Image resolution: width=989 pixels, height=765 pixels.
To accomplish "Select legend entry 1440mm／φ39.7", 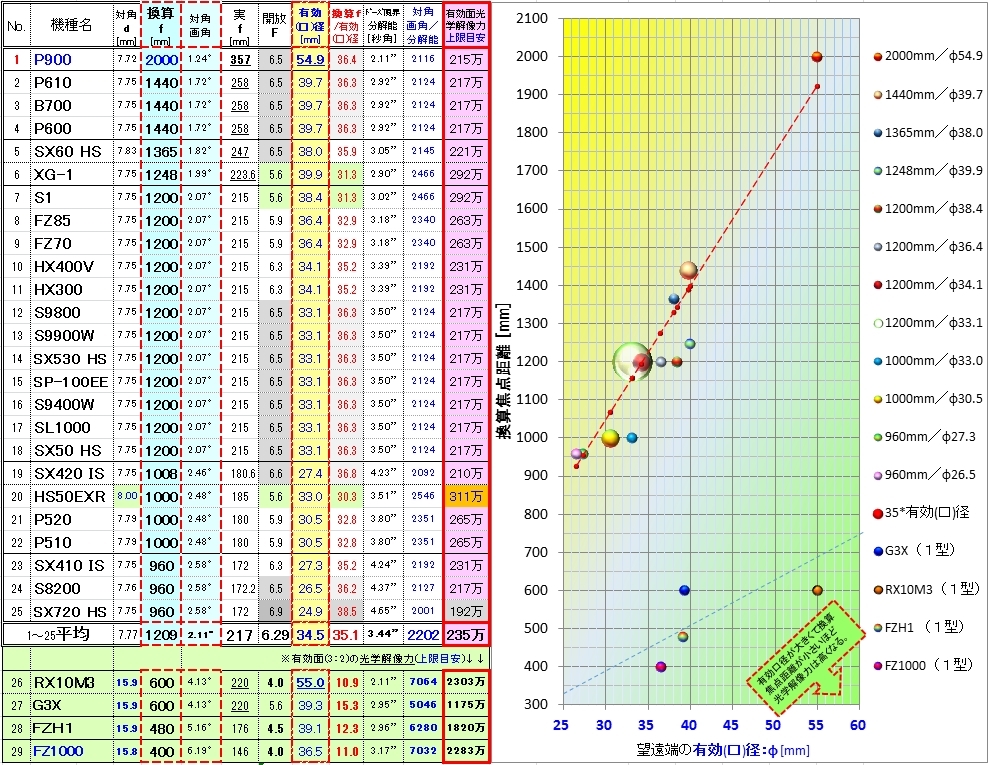I will click(x=928, y=95).
